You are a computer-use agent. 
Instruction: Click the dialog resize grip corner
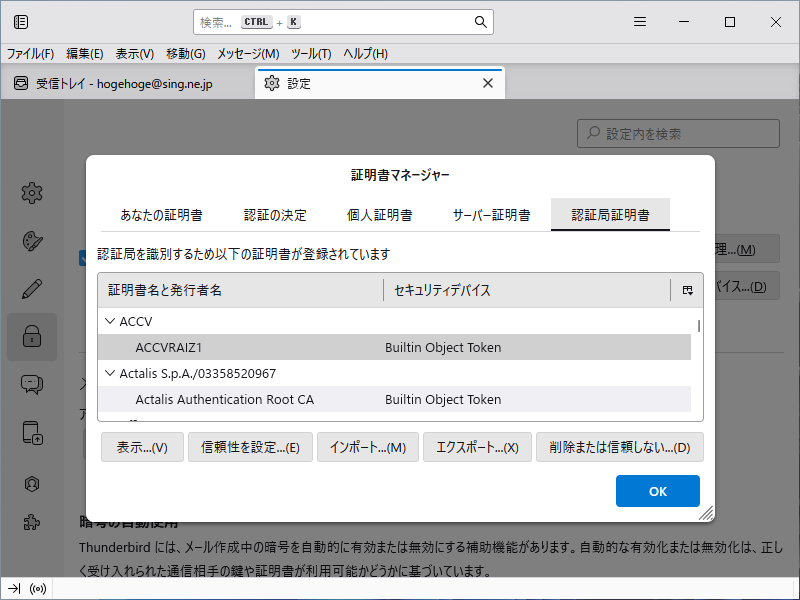[706, 513]
